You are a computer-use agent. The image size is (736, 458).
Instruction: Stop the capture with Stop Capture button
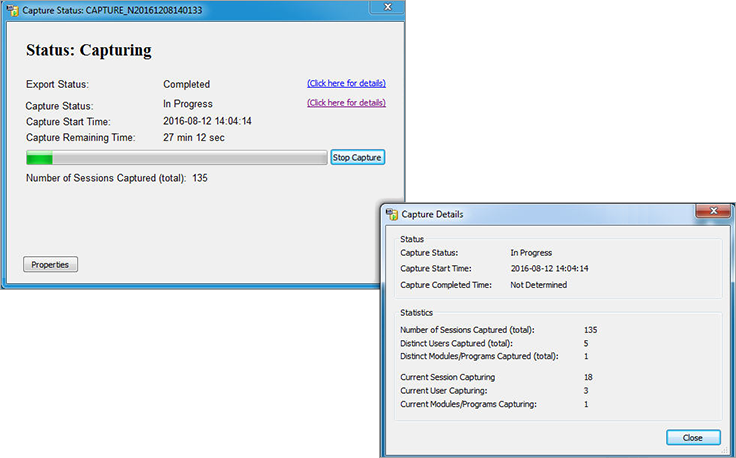[358, 158]
